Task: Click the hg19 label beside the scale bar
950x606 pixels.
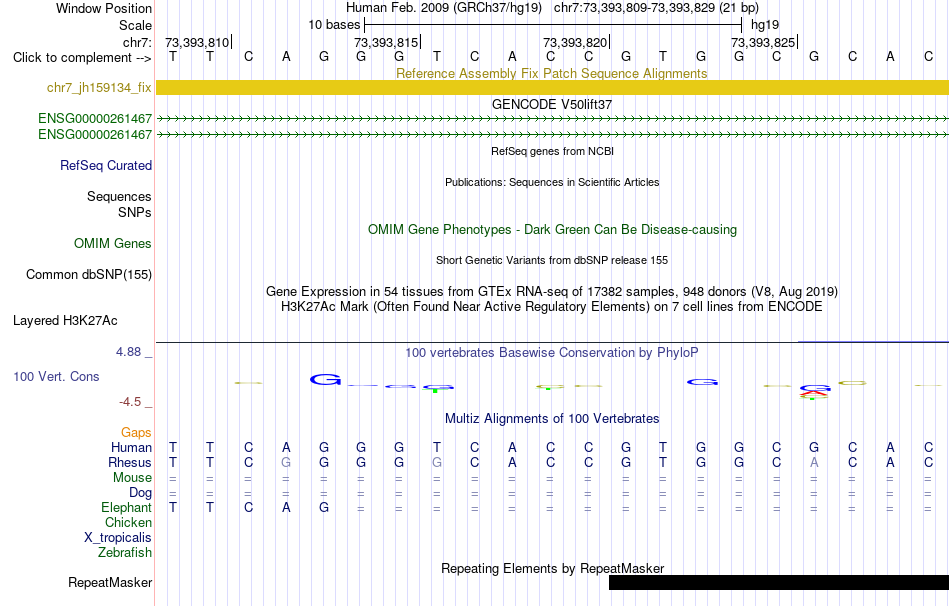Action: pos(765,25)
